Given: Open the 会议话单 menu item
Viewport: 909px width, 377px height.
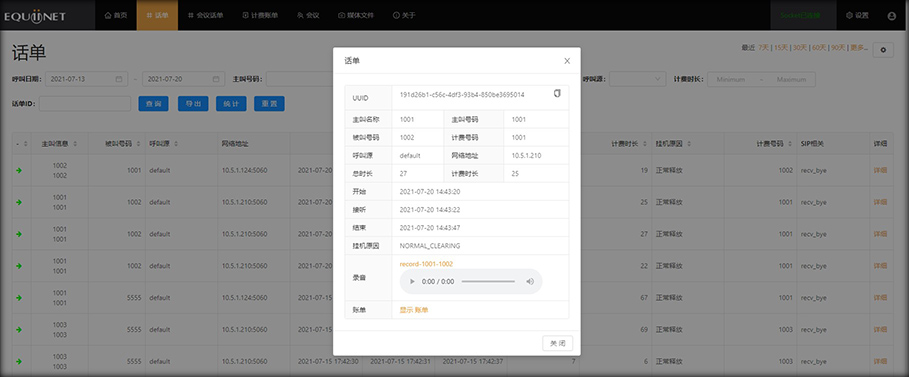Looking at the screenshot, I should coord(205,16).
